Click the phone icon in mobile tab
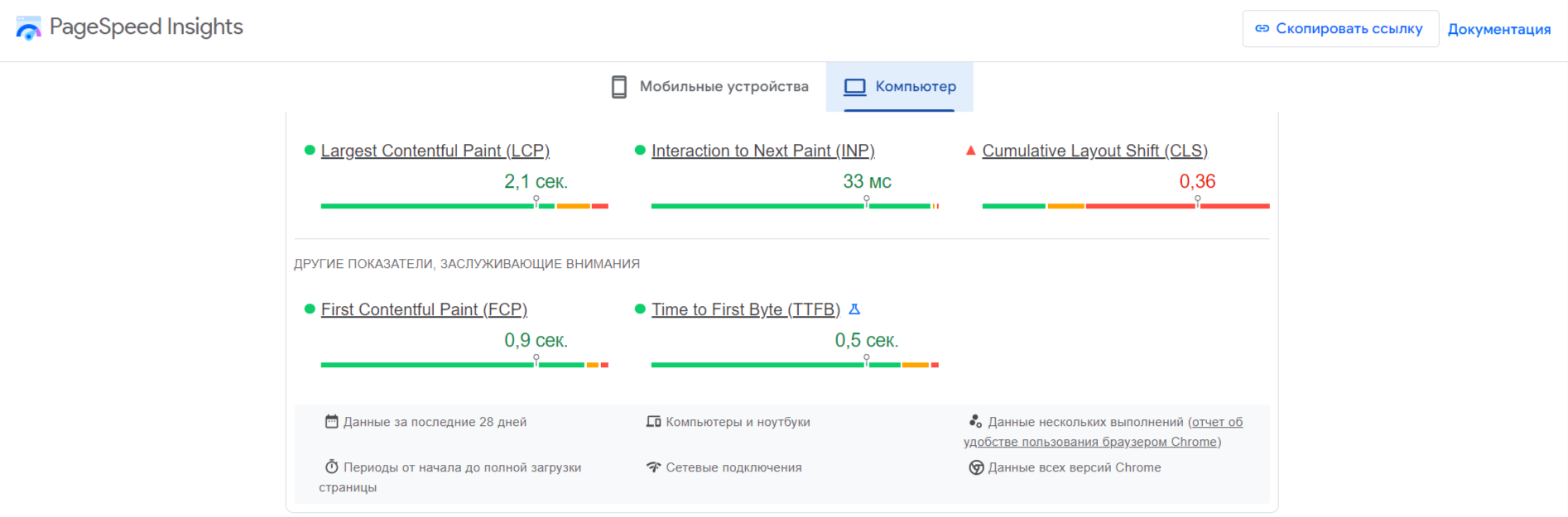The image size is (1568, 517). (x=619, y=87)
